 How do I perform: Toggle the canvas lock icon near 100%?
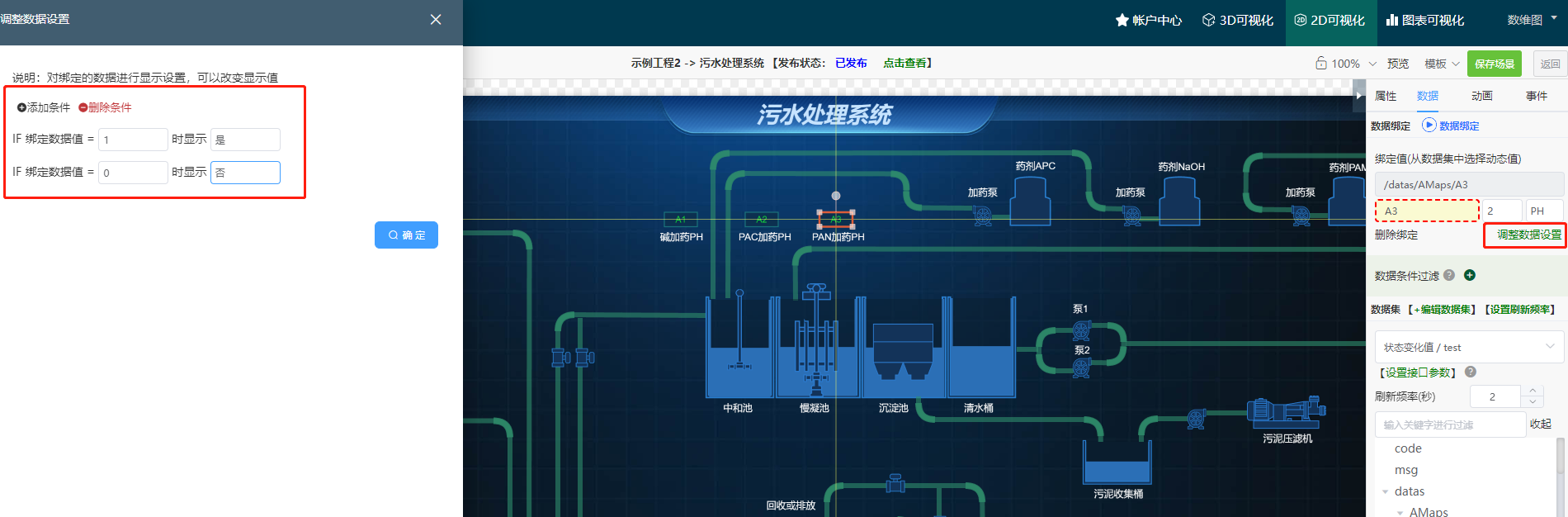pyautogui.click(x=1320, y=64)
